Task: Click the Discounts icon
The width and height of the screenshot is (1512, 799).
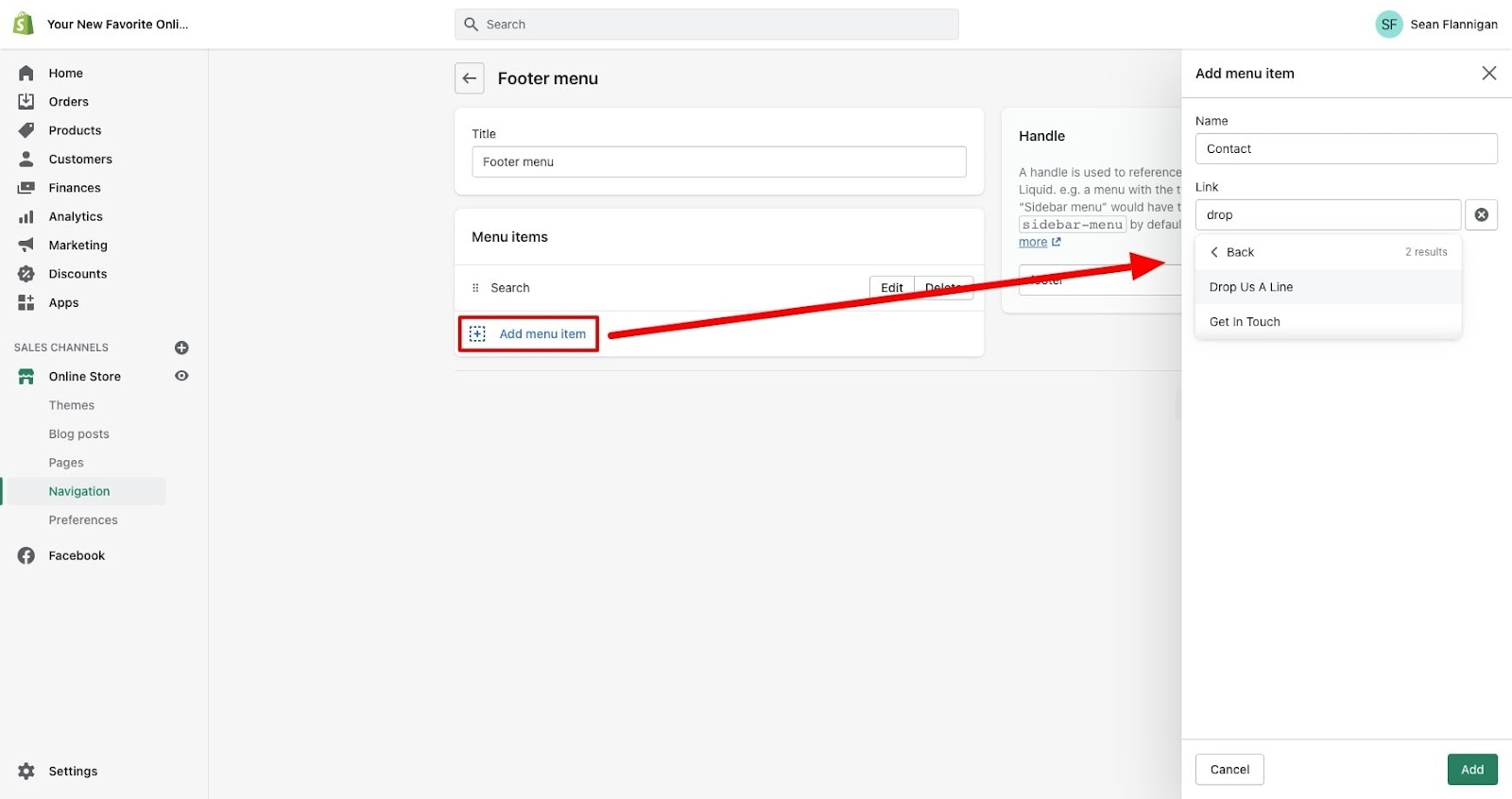Action: [27, 274]
